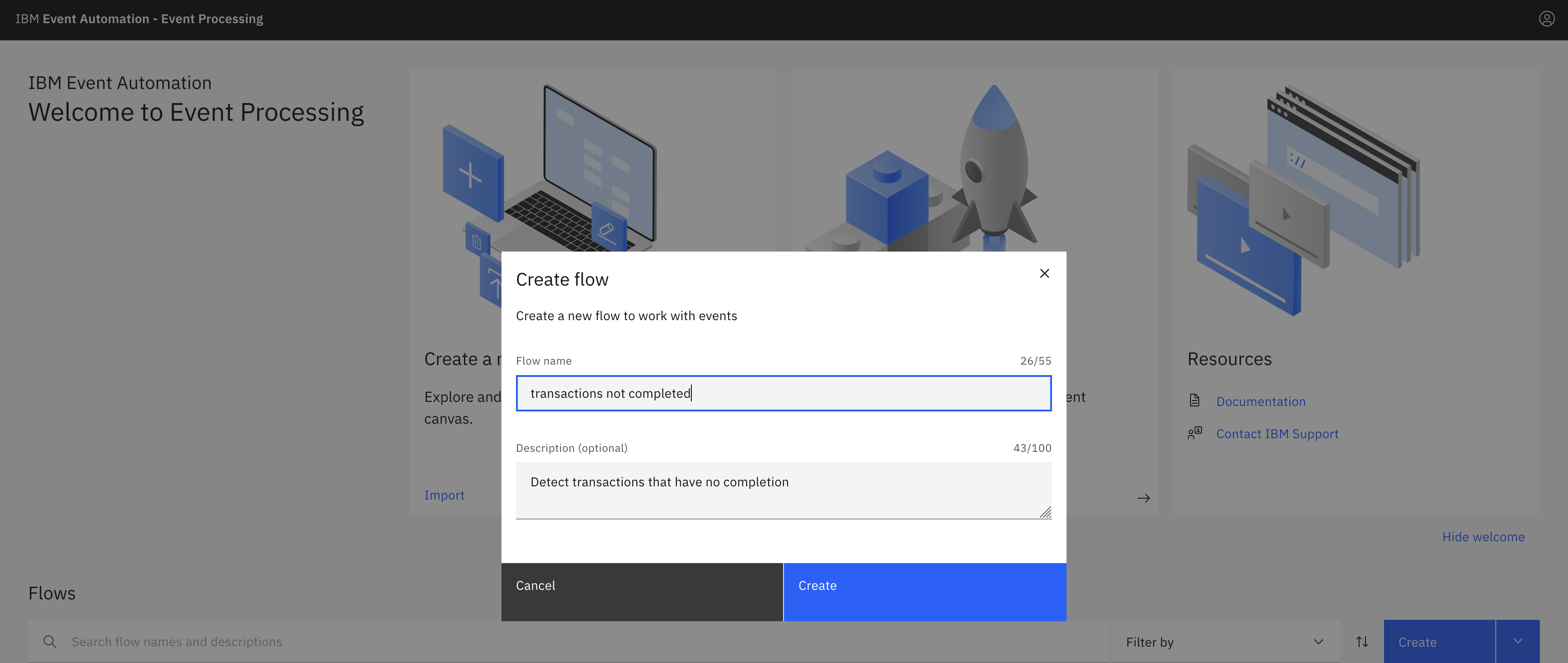This screenshot has height=663, width=1568.
Task: Click the IBM Event Automation header title
Action: click(139, 19)
